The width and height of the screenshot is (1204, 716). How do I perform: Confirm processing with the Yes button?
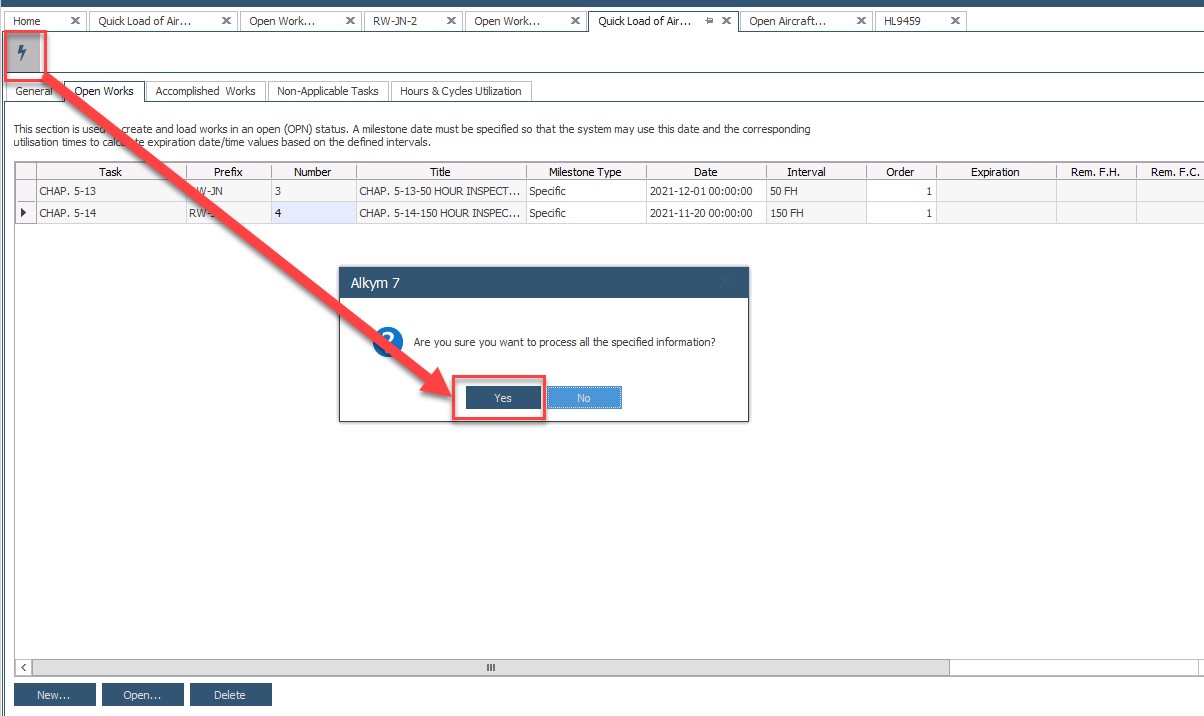[503, 398]
